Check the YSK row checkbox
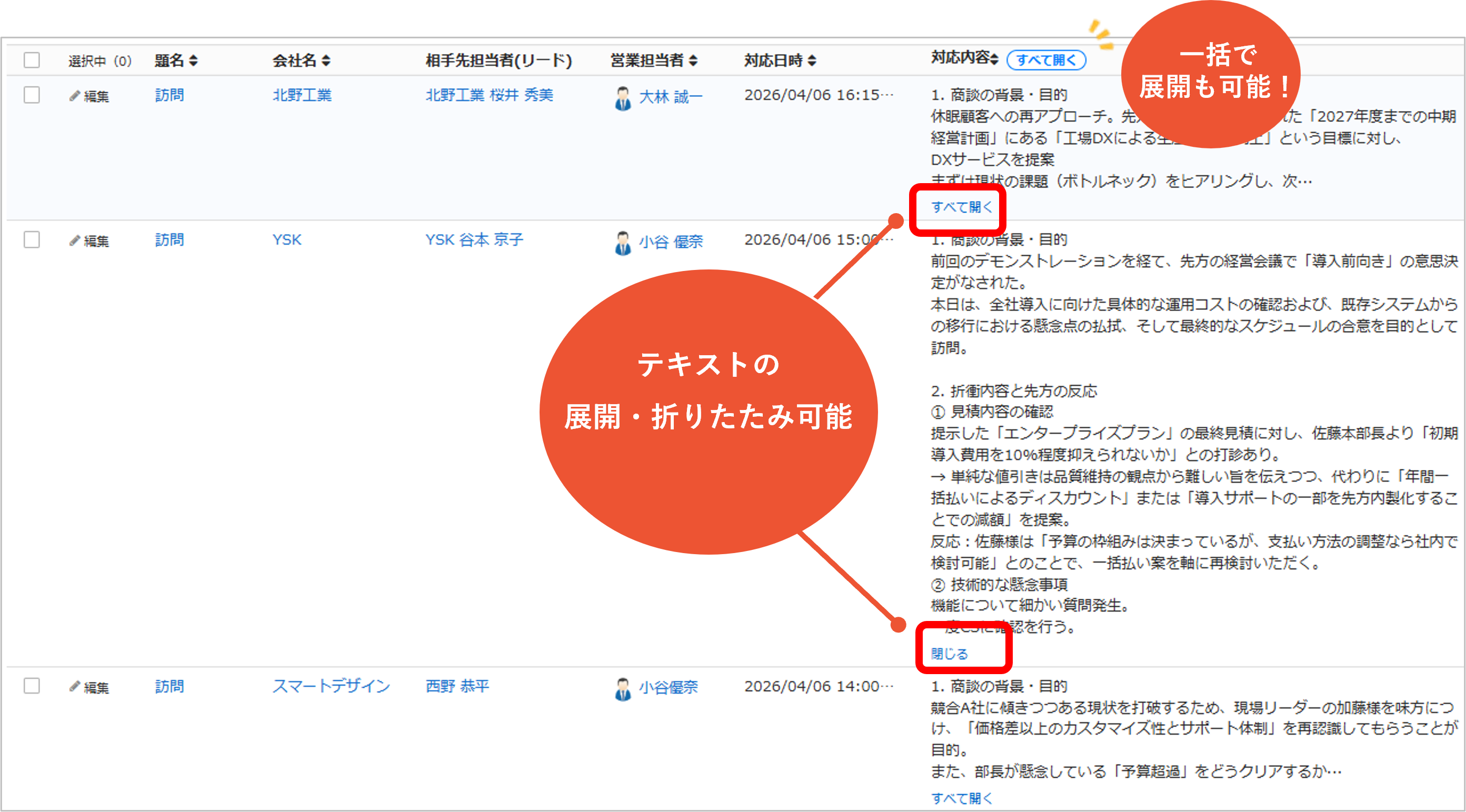Image resolution: width=1466 pixels, height=812 pixels. point(32,239)
